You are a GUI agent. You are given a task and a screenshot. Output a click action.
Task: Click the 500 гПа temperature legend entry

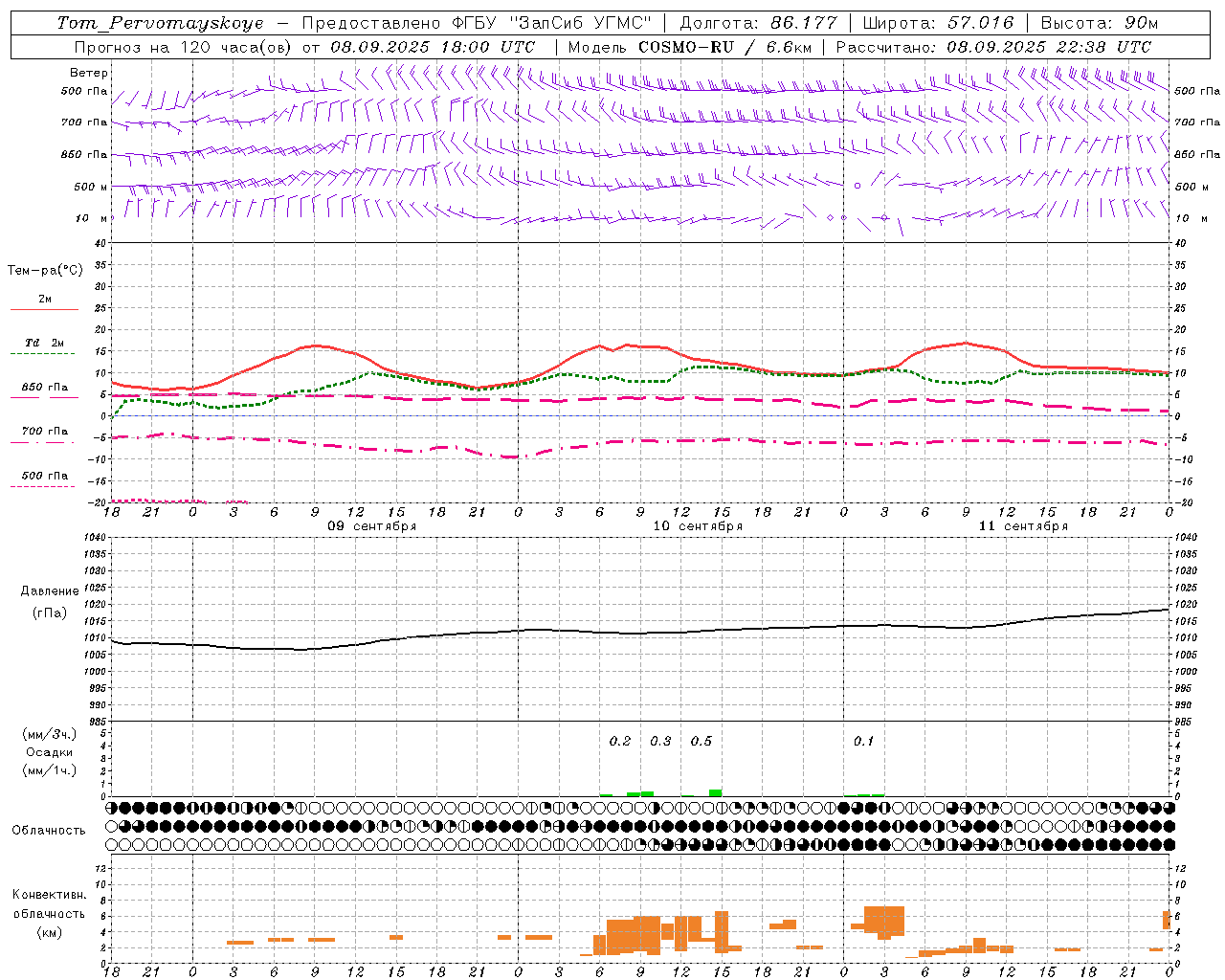pyautogui.click(x=45, y=476)
